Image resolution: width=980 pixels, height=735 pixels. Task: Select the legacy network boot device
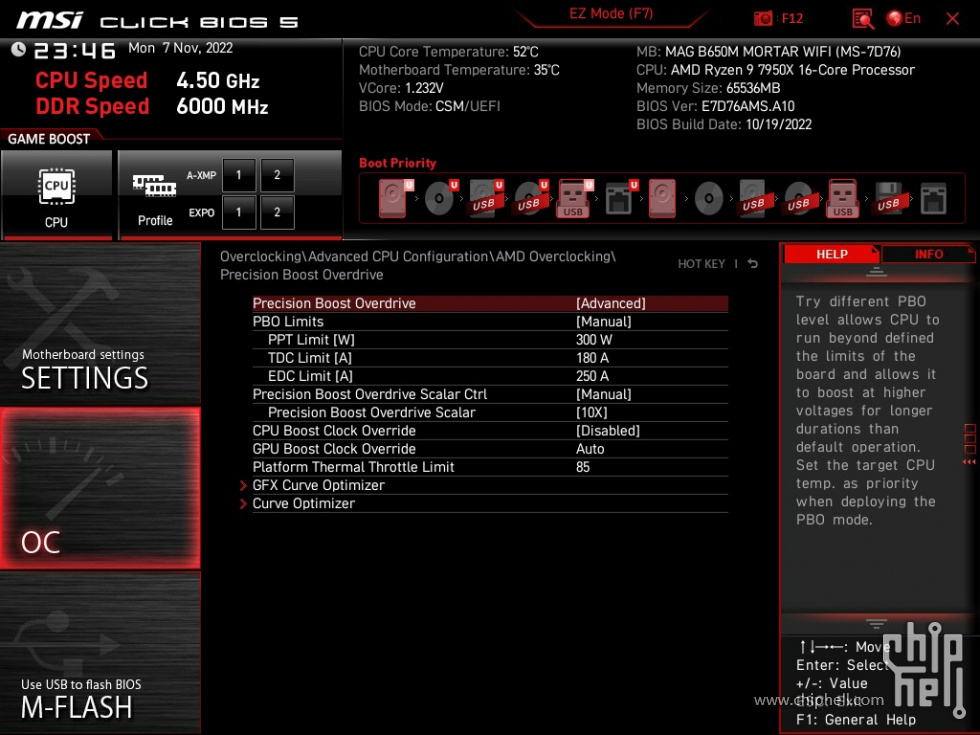[934, 199]
